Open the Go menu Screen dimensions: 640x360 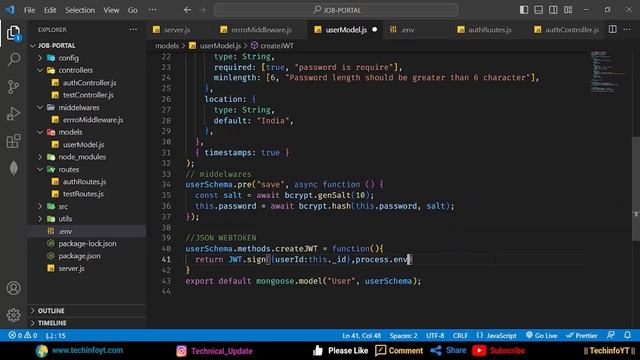coord(133,10)
